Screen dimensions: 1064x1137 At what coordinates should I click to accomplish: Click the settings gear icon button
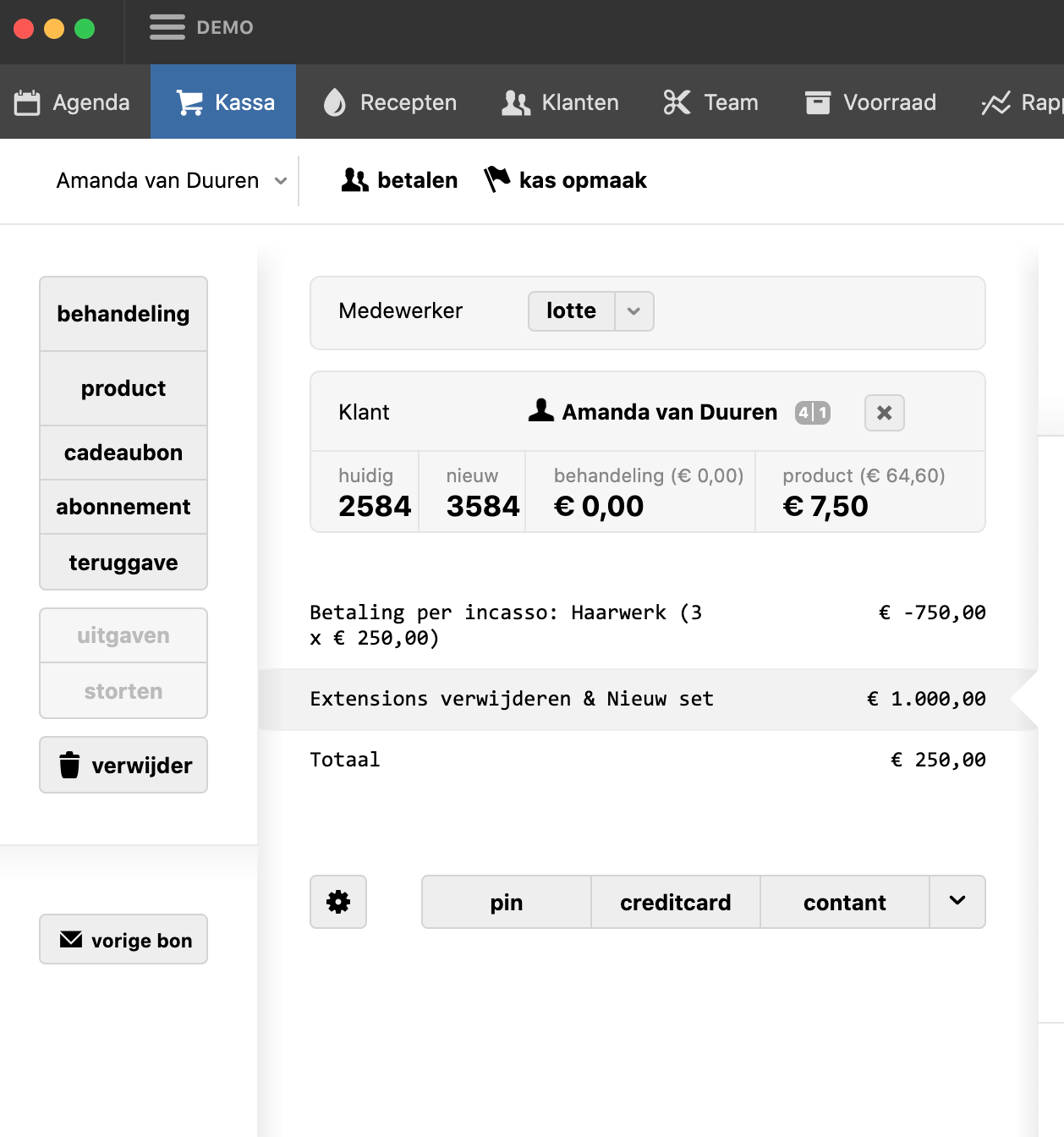[x=338, y=902]
